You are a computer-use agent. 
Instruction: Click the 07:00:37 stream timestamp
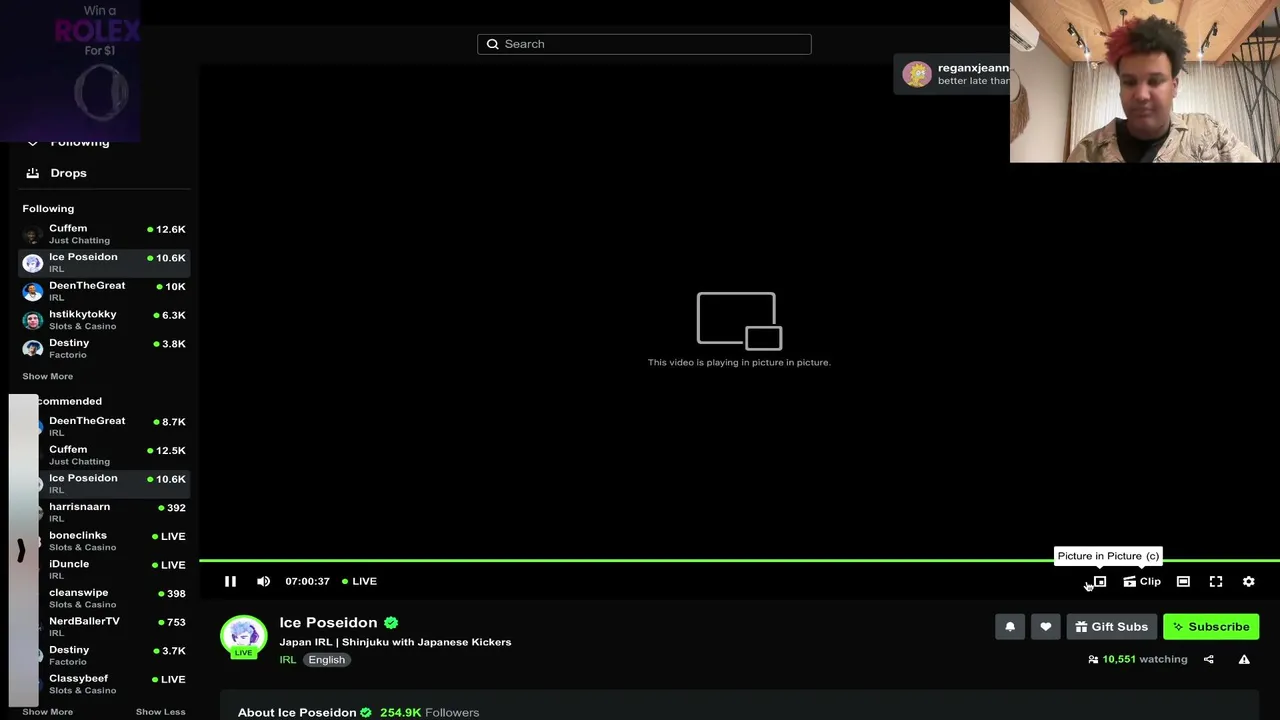pos(307,581)
